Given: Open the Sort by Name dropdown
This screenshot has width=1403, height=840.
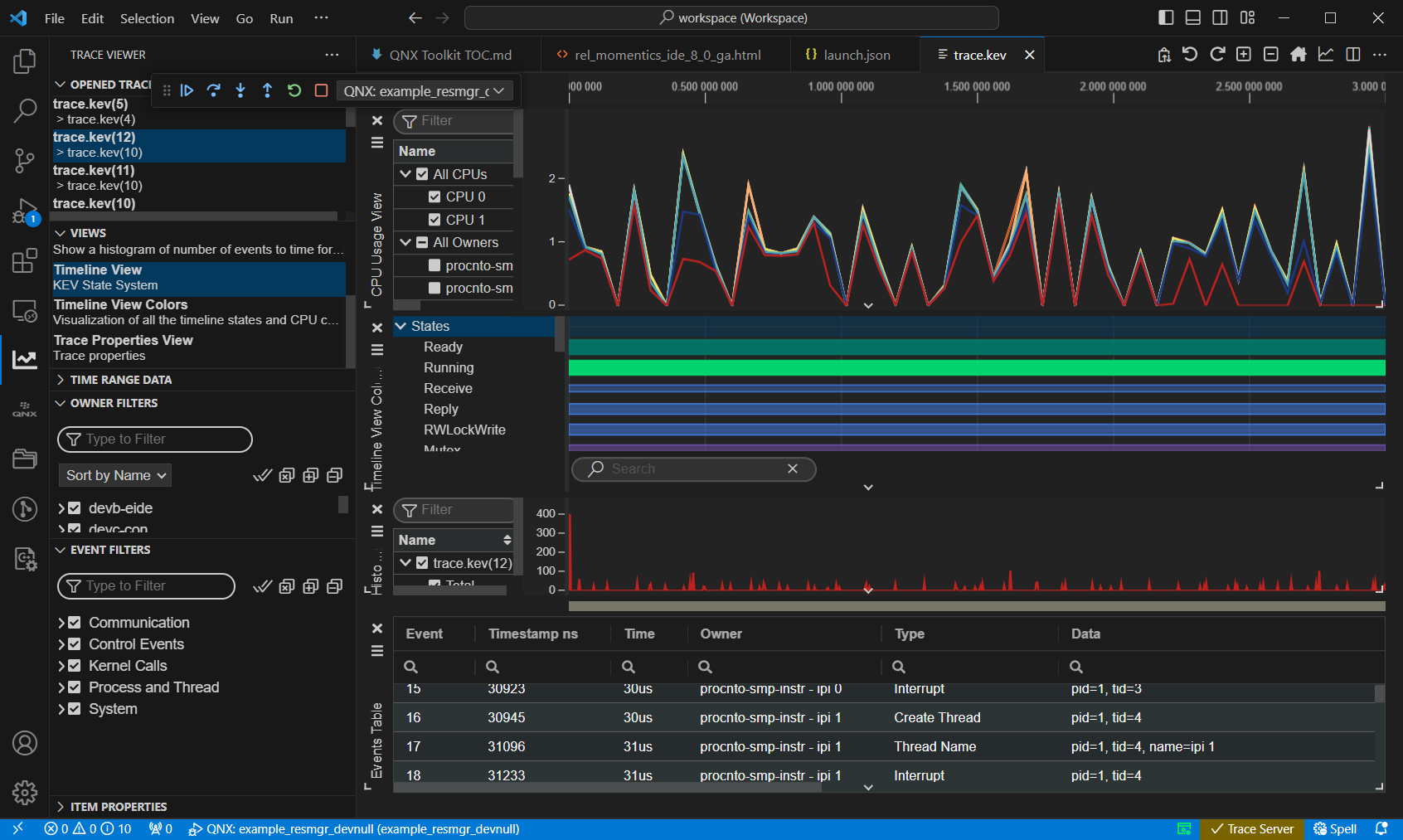Looking at the screenshot, I should tap(115, 475).
